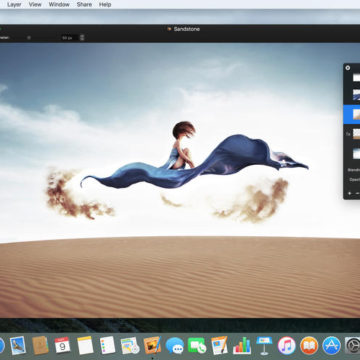Screen dimensions: 360x360
Task: Close the Layers palette
Action: click(348, 68)
